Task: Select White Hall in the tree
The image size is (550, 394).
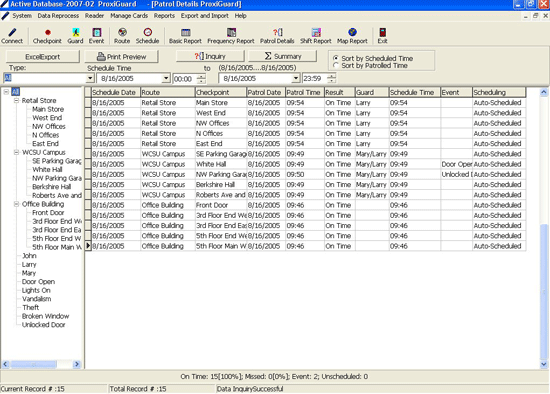Action: tap(47, 169)
